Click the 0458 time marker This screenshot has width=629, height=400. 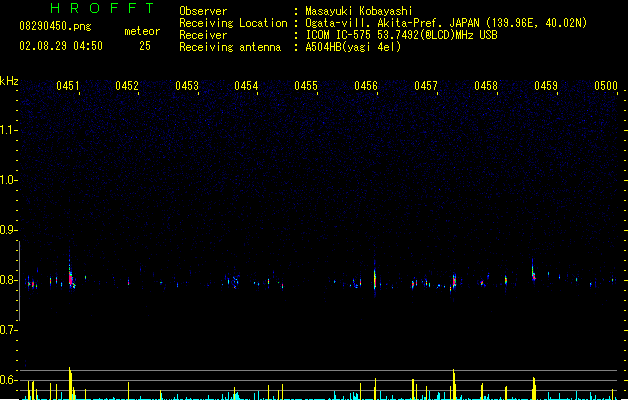[486, 86]
